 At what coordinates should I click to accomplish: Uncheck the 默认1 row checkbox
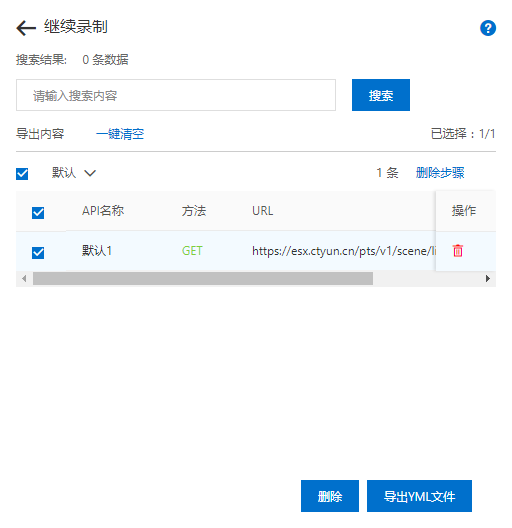click(38, 253)
